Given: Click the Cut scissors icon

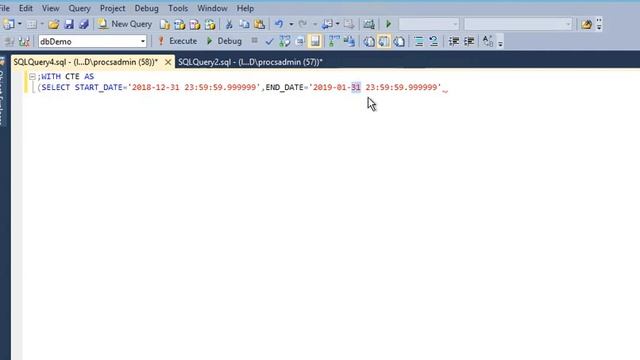Looking at the screenshot, I should tap(229, 24).
